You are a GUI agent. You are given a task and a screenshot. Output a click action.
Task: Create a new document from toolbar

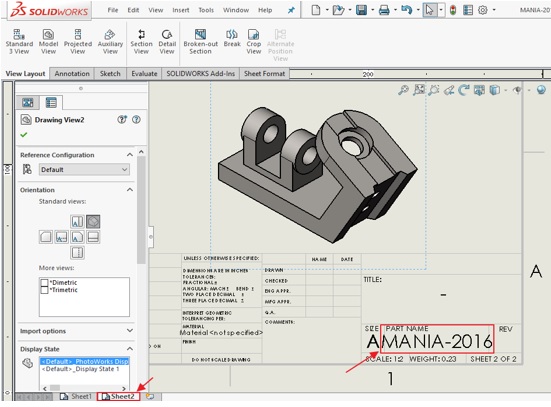tap(316, 10)
